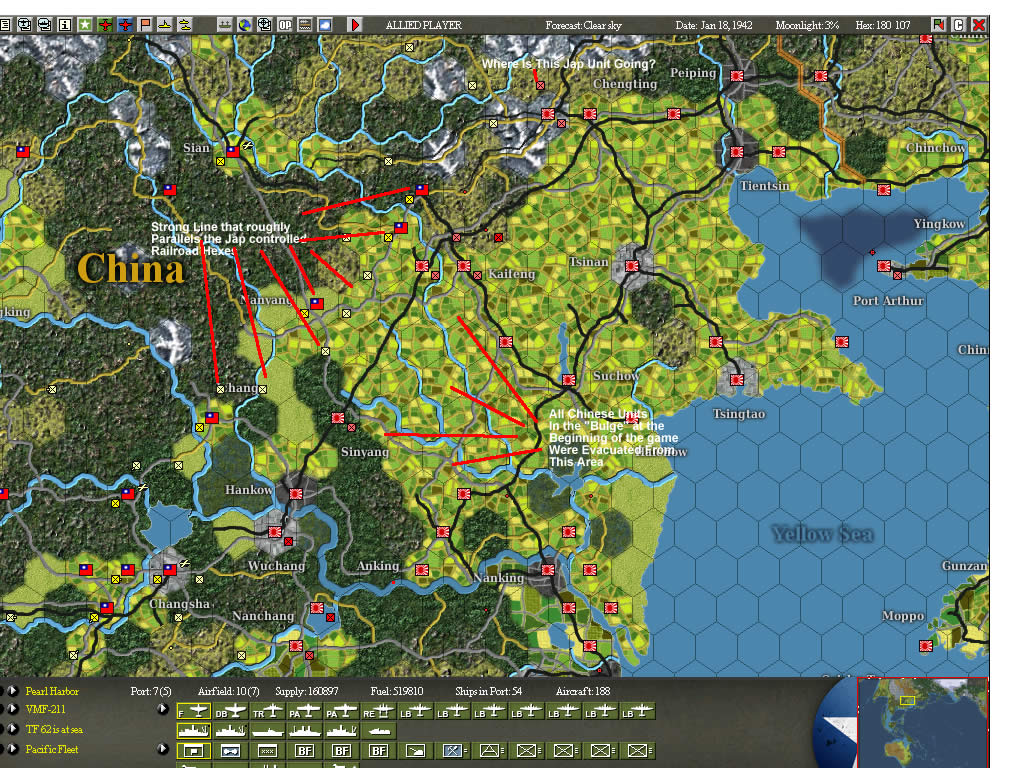Click the single yellow ship toolbar icon
Viewport: 1024px width, 768px height.
tap(165, 25)
